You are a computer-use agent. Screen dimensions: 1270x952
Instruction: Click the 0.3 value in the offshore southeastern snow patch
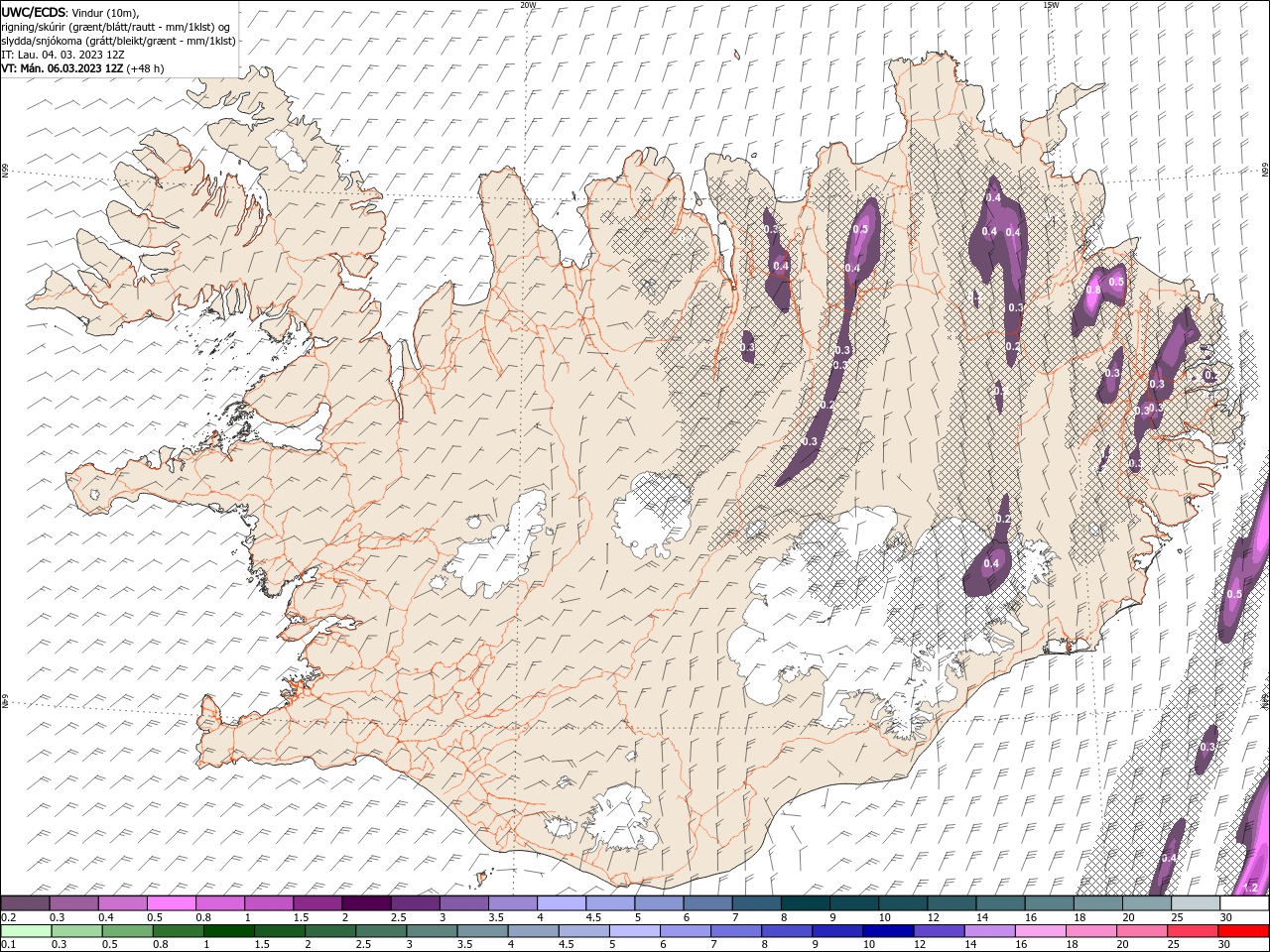[x=1207, y=747]
